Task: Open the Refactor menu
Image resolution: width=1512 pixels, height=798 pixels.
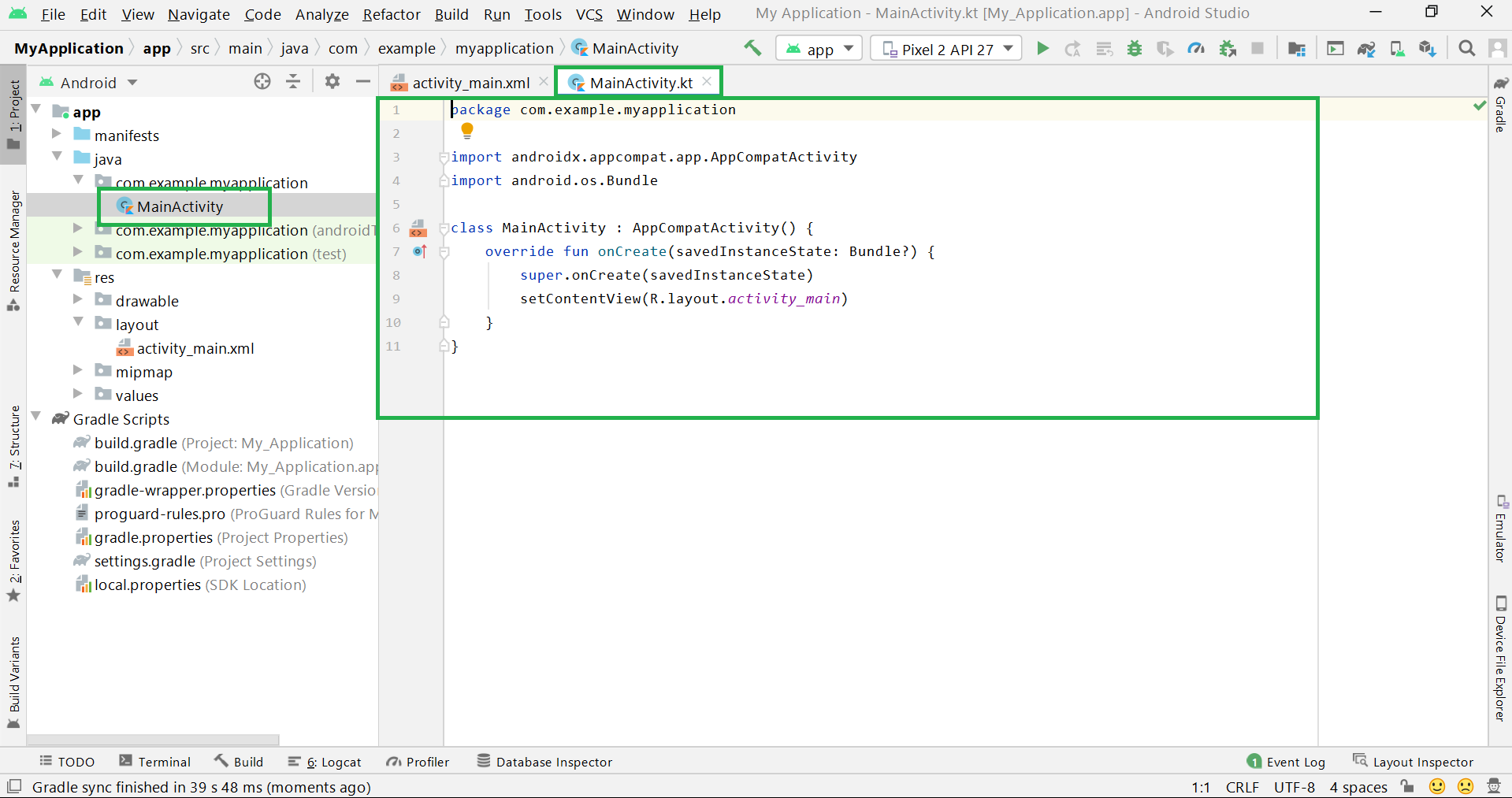Action: pyautogui.click(x=391, y=14)
